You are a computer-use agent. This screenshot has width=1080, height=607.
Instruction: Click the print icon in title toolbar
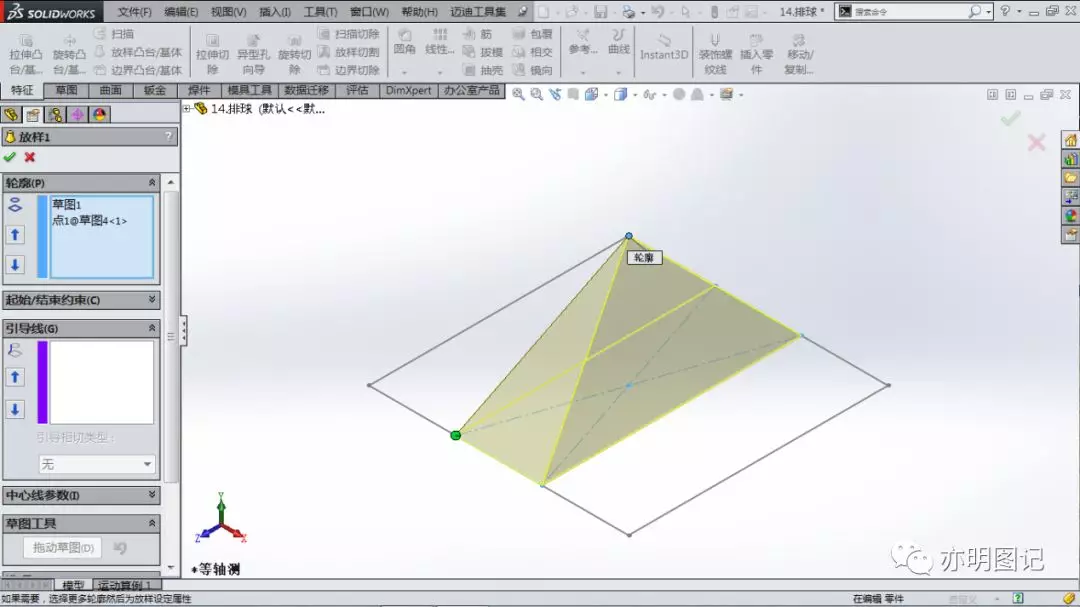click(627, 12)
